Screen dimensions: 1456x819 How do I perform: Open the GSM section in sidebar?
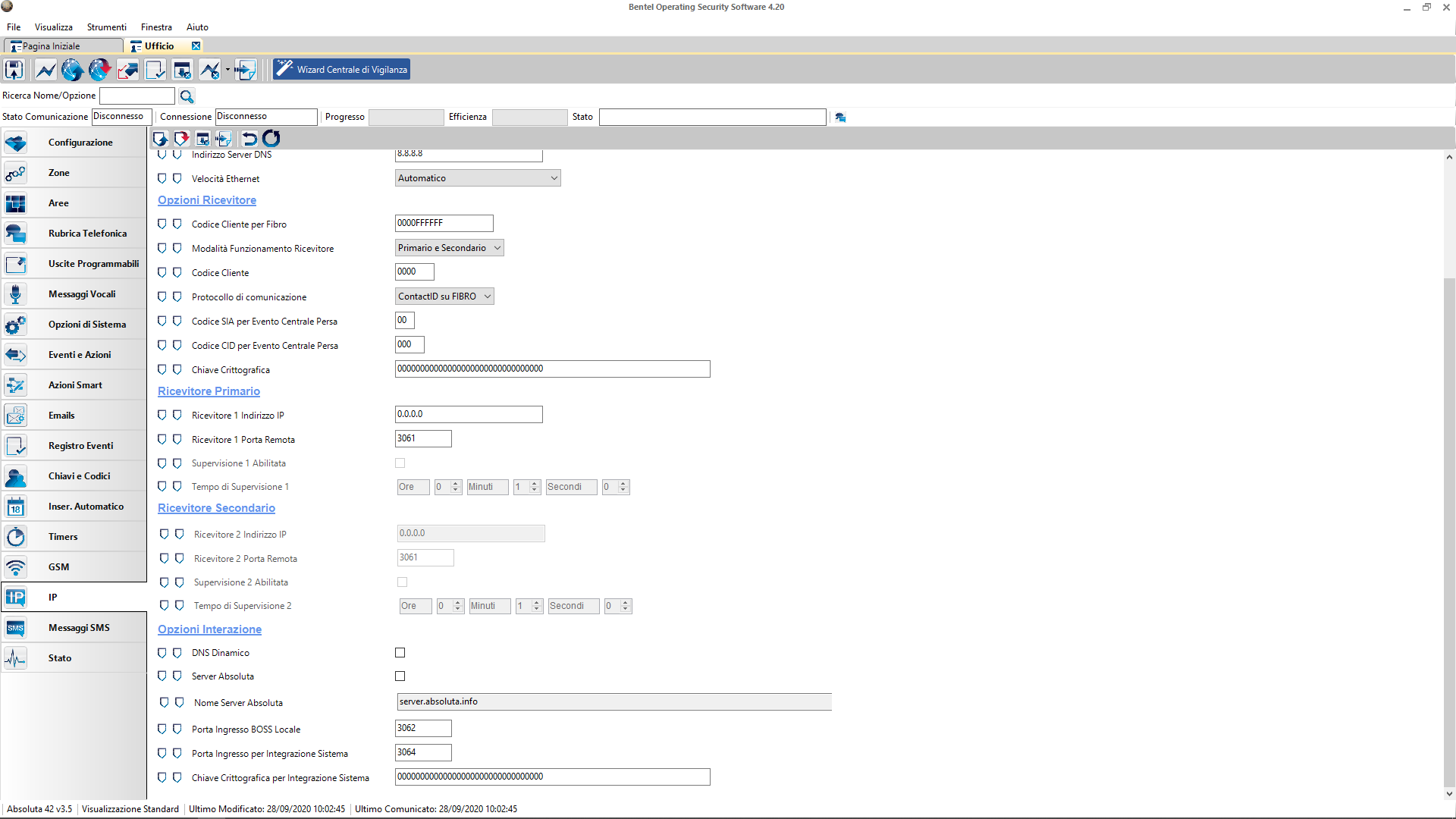[x=74, y=567]
